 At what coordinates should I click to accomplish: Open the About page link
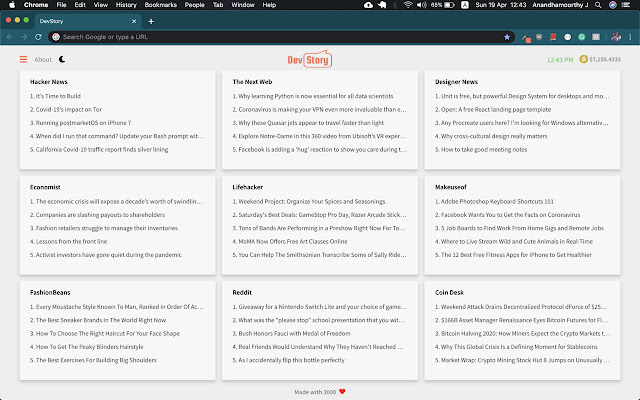[43, 60]
